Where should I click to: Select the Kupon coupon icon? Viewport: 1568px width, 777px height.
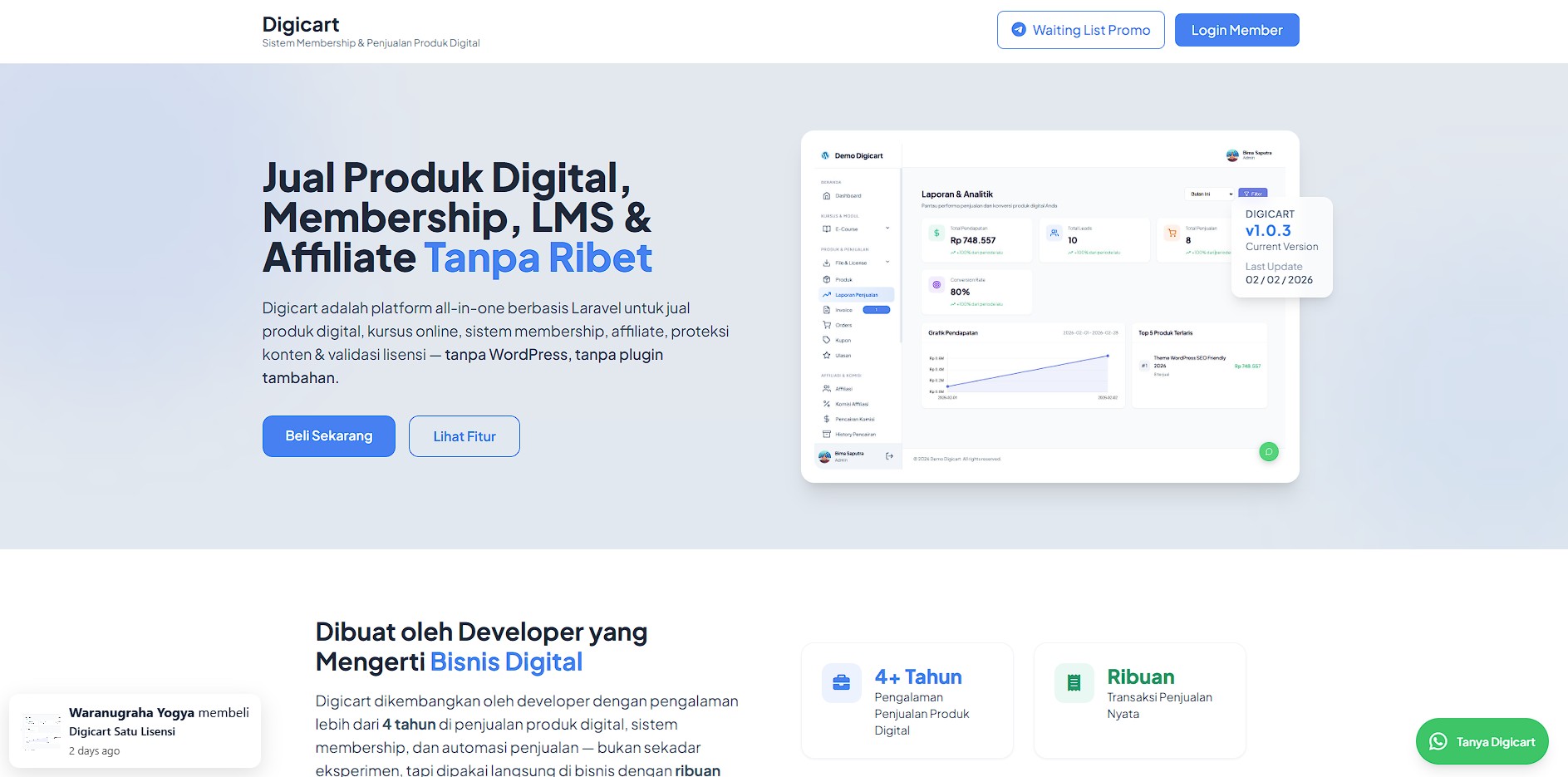pos(842,340)
